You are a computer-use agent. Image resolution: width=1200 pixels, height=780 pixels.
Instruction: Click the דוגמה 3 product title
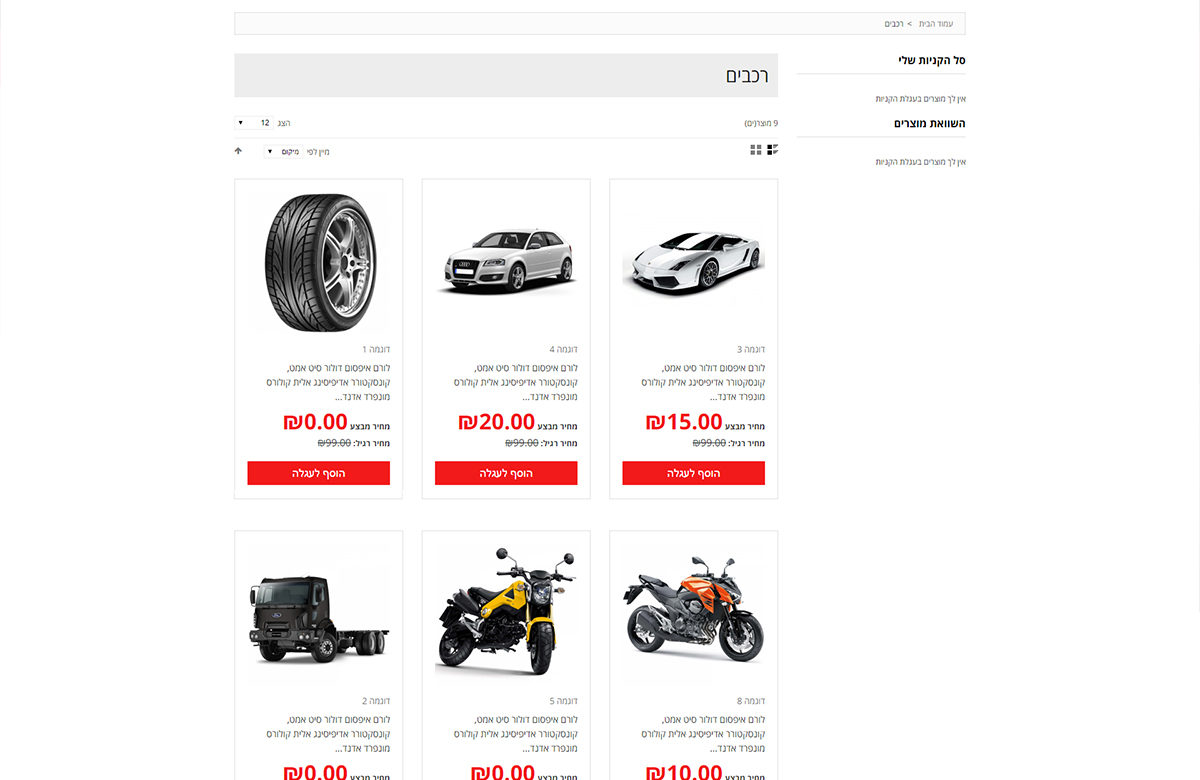click(x=751, y=350)
